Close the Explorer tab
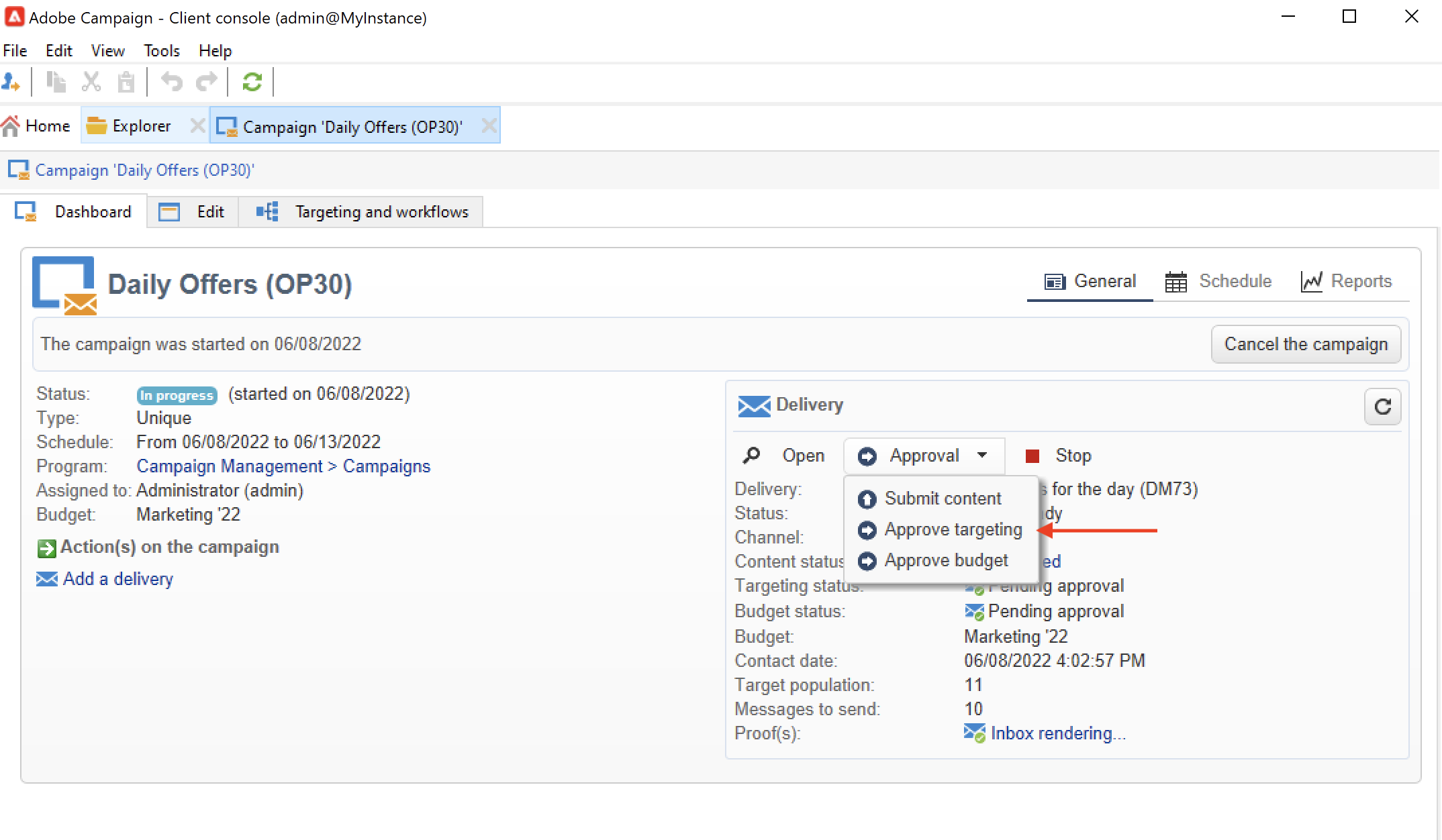The image size is (1442, 840). point(197,126)
